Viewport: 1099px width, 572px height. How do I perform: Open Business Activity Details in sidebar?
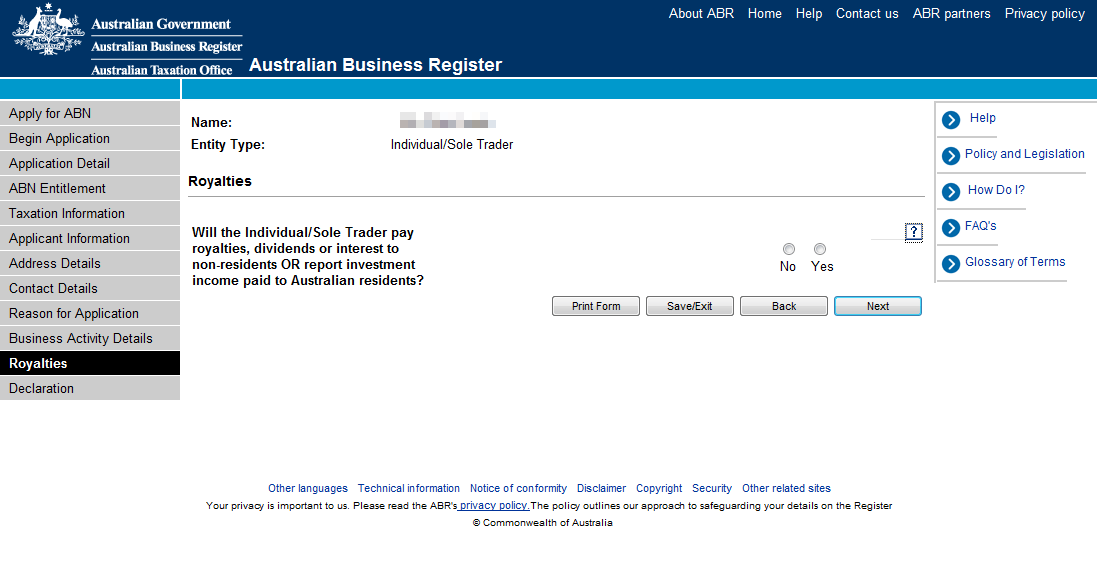click(x=81, y=338)
